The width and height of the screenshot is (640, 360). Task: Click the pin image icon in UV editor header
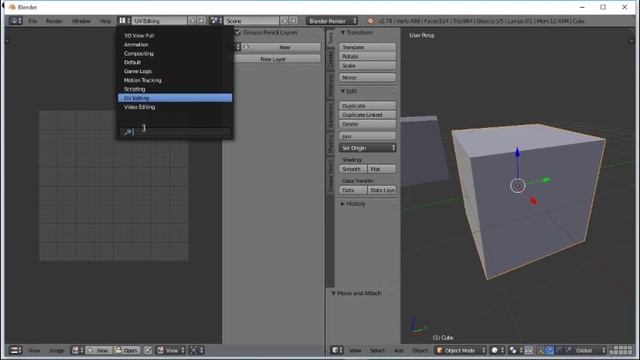[148, 350]
